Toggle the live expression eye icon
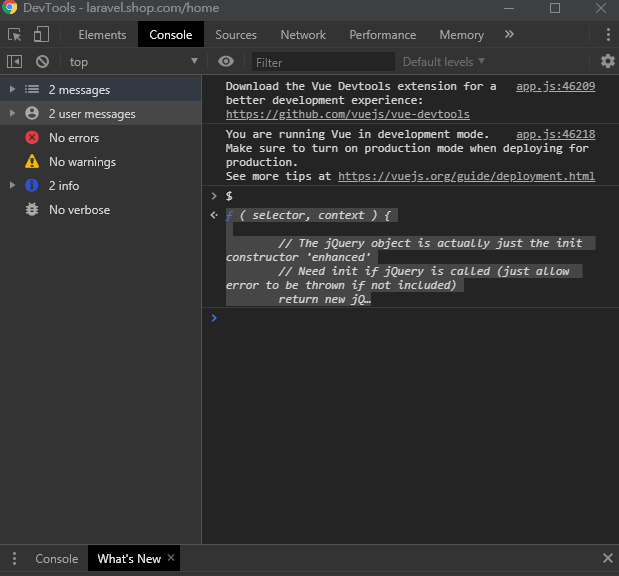Screen dimensions: 619x576 (226, 62)
